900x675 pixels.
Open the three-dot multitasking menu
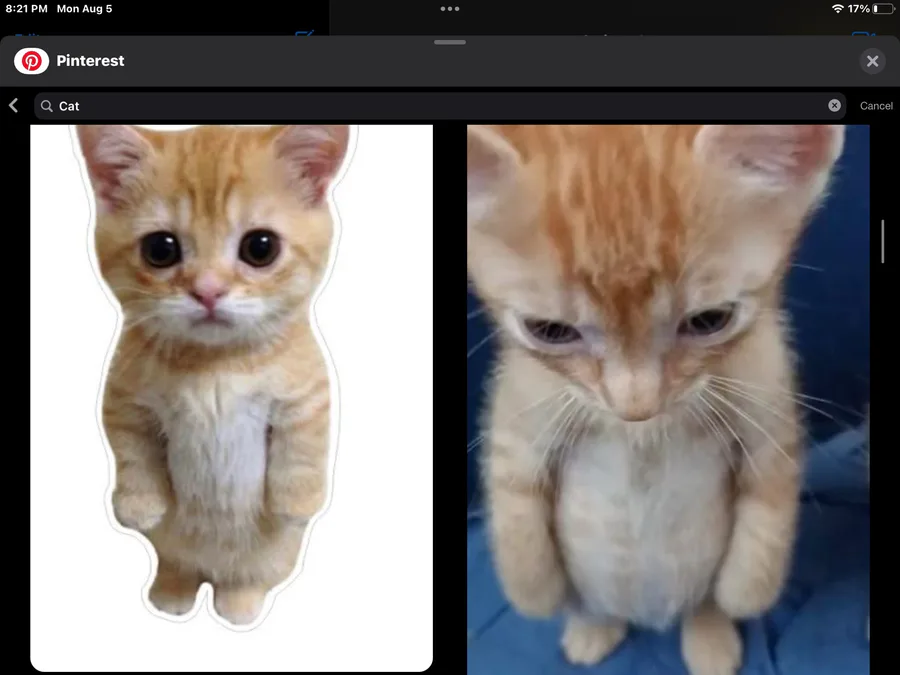coord(450,9)
